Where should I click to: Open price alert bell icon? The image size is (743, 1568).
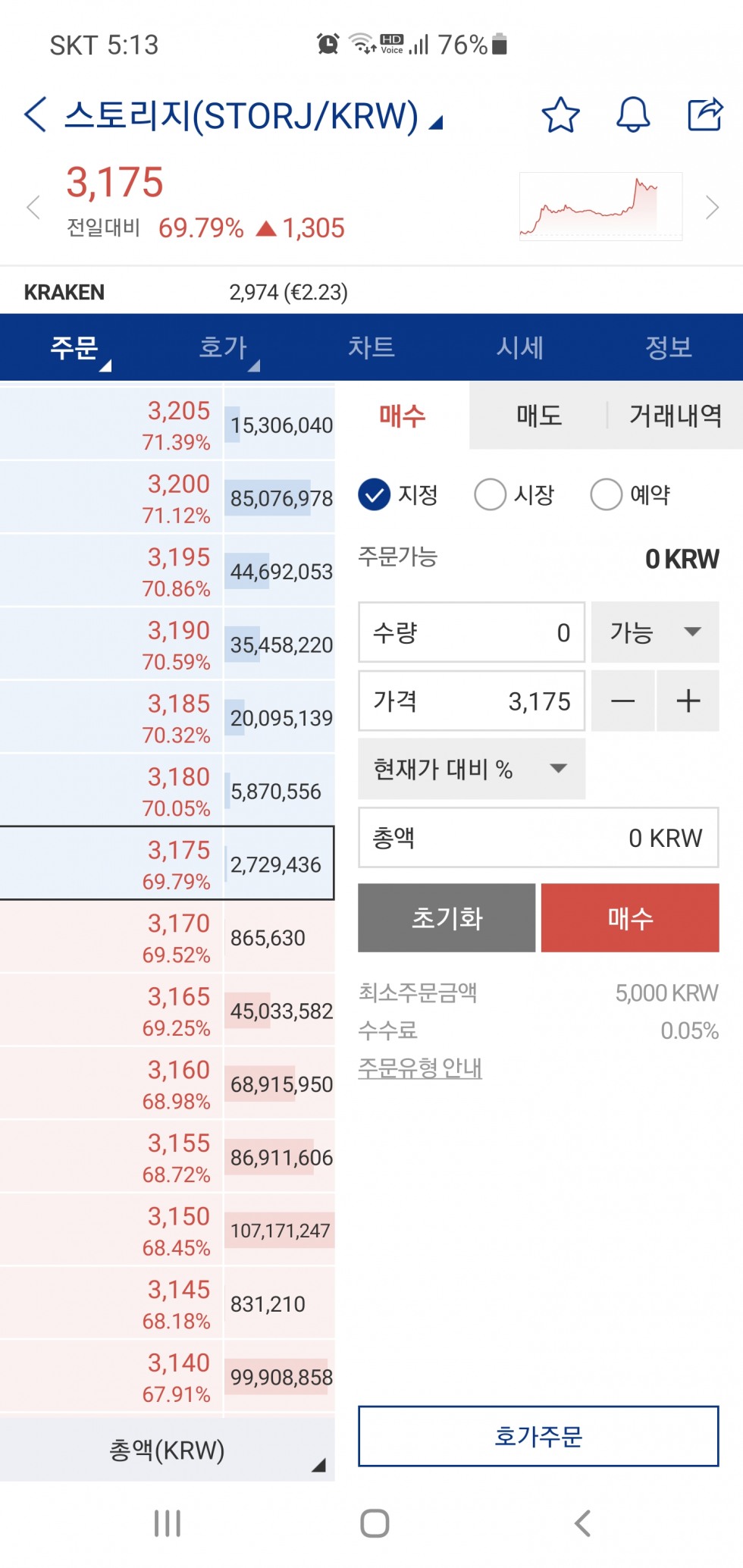(x=633, y=115)
